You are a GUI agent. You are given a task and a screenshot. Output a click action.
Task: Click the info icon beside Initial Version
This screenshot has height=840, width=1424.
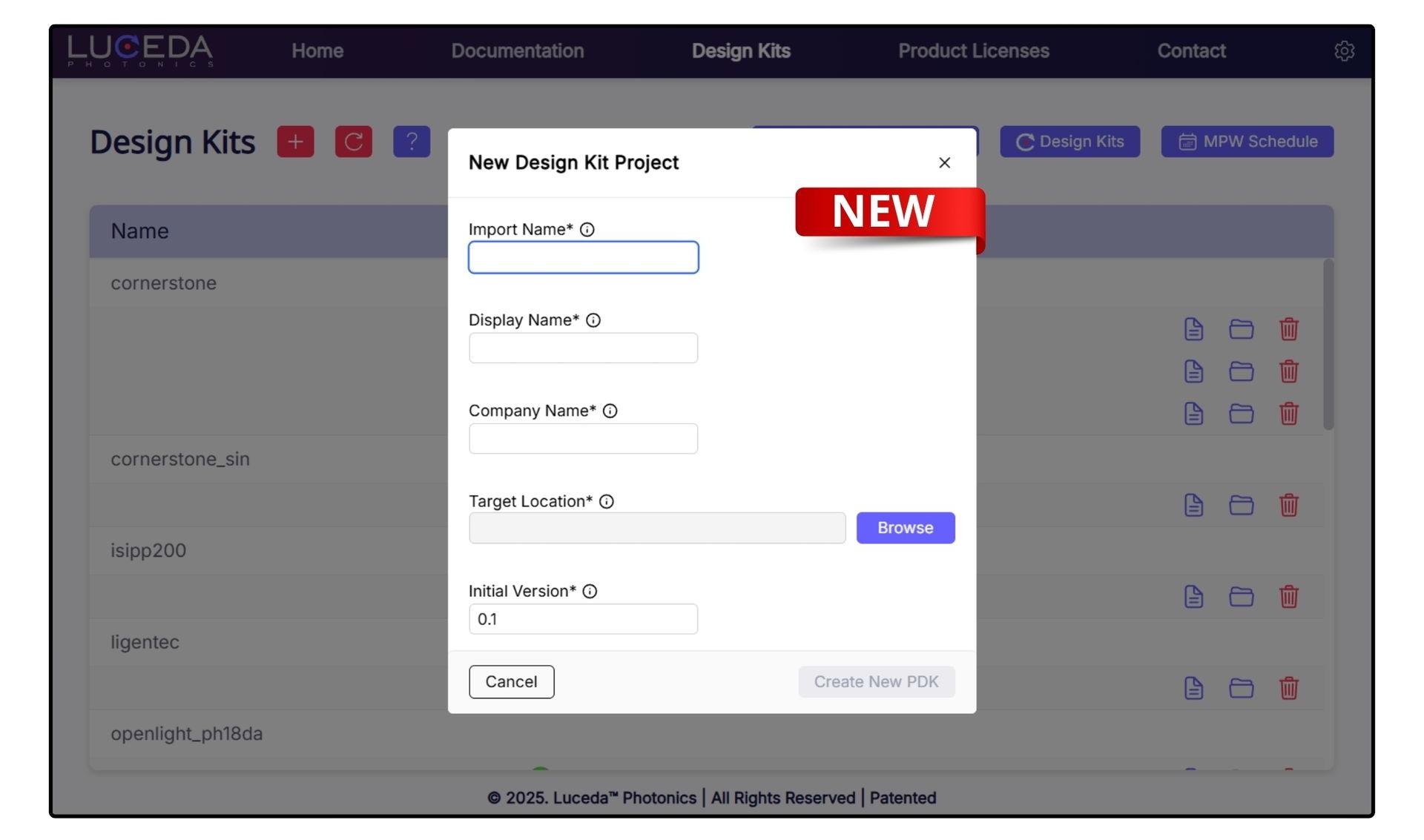pyautogui.click(x=590, y=592)
